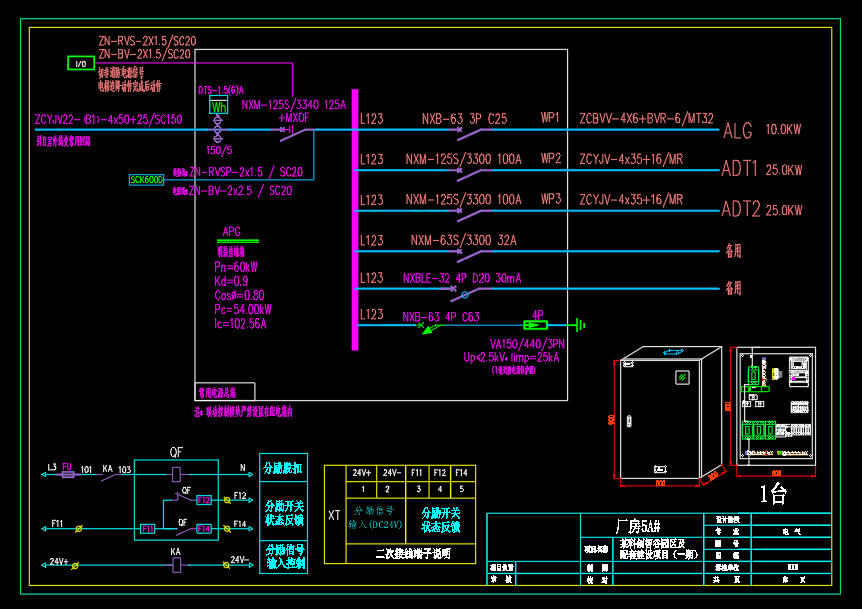Screen dimensions: 862x609
Task: Select the Wh energy meter symbol
Action: click(x=218, y=107)
